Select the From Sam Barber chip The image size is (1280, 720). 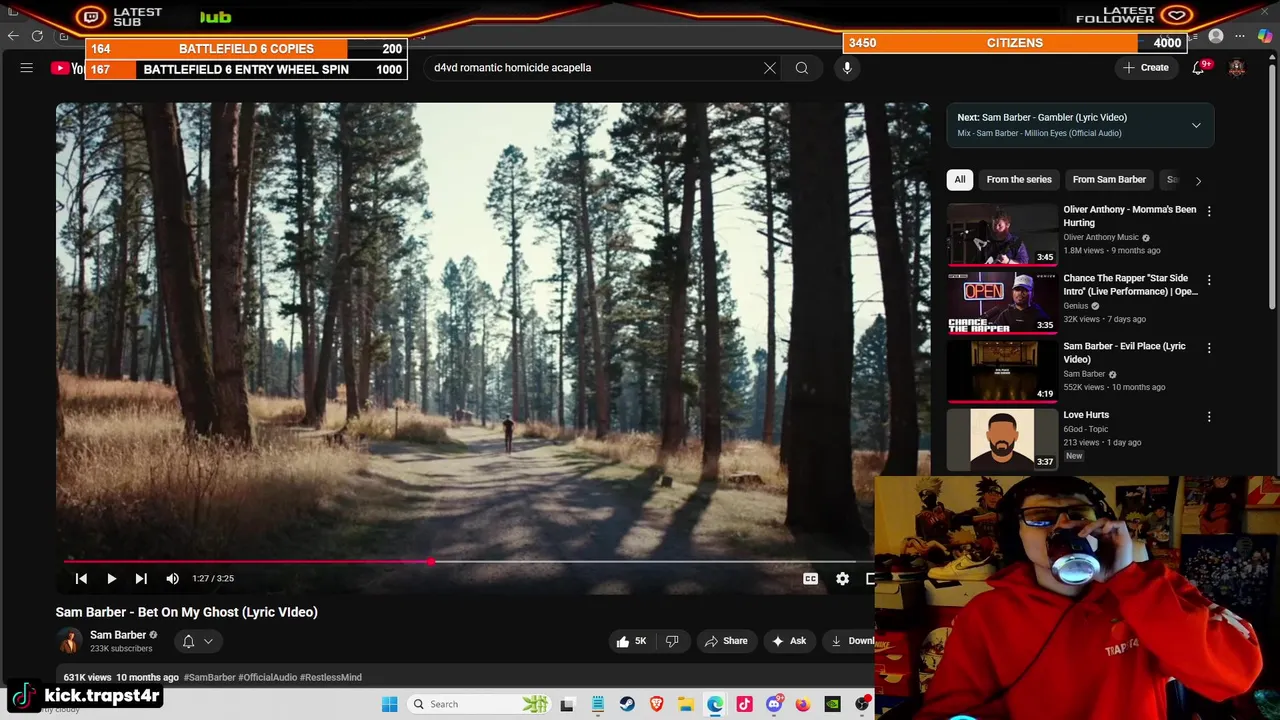pos(1109,179)
